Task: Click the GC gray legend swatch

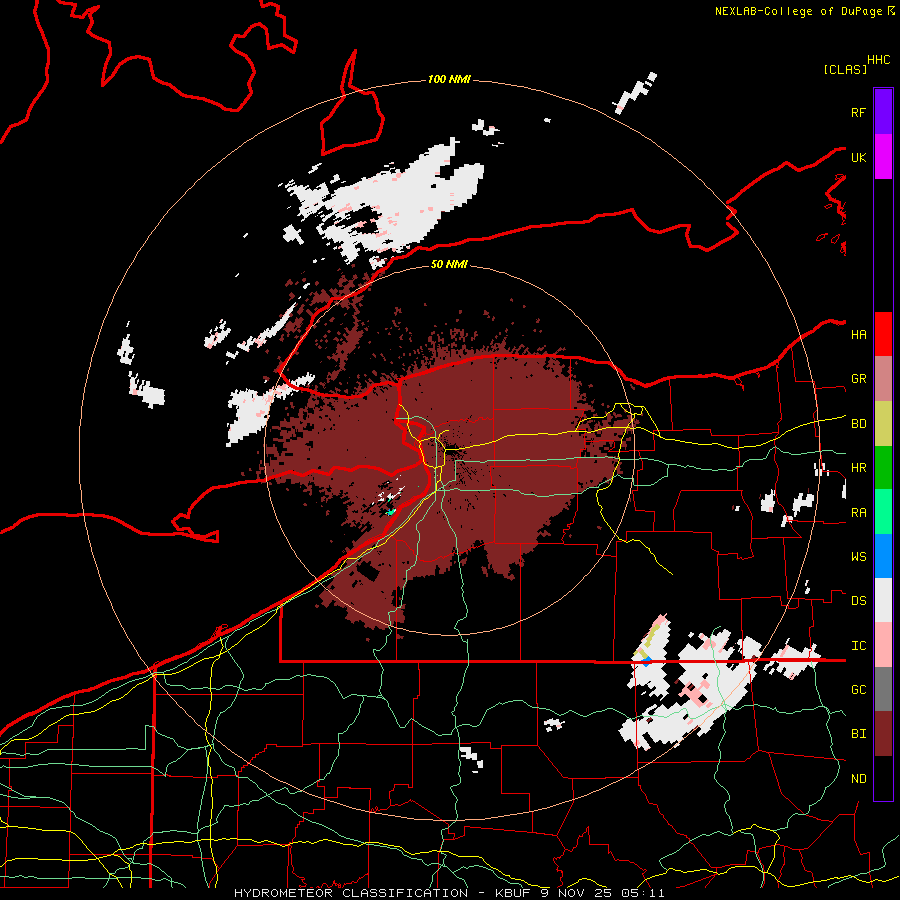Action: pos(883,689)
